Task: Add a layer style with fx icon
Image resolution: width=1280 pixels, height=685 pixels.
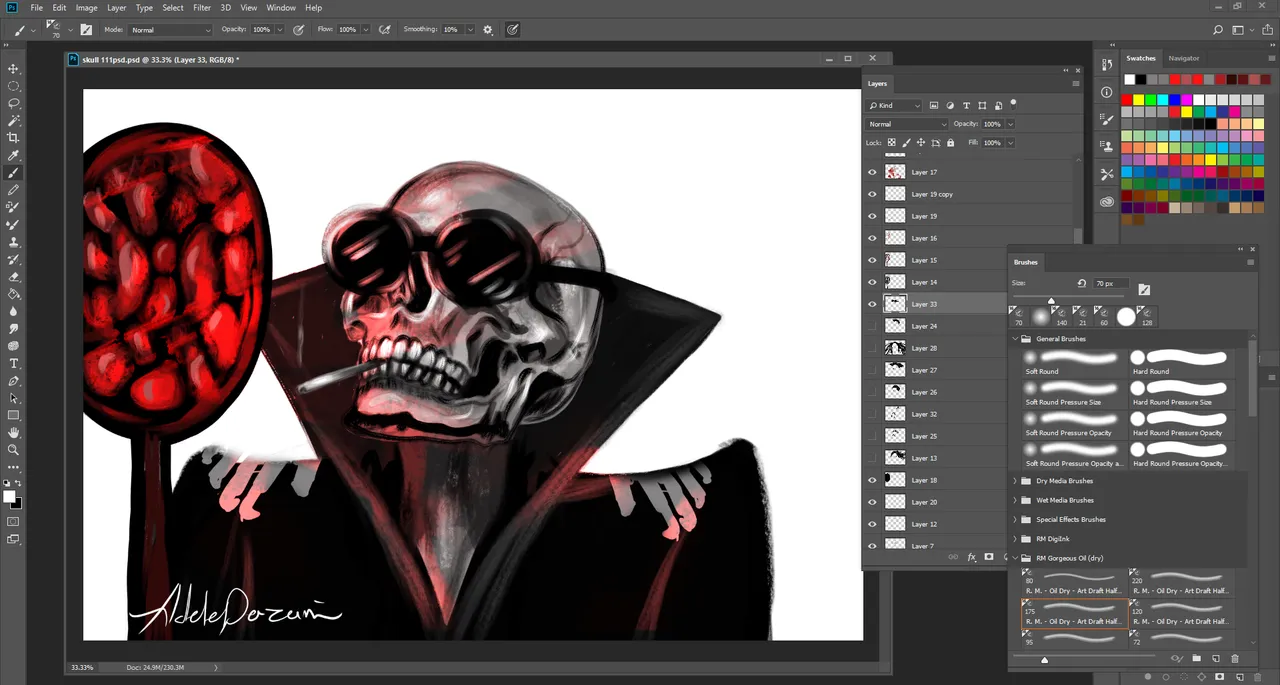Action: pyautogui.click(x=971, y=557)
